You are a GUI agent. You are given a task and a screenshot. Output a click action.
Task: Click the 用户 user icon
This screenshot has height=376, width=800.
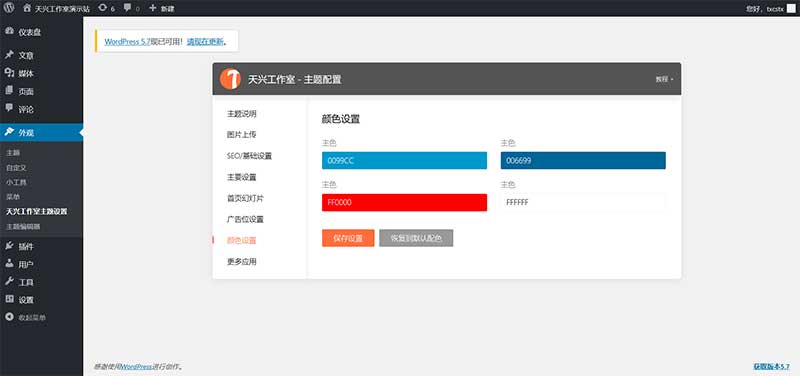point(9,264)
